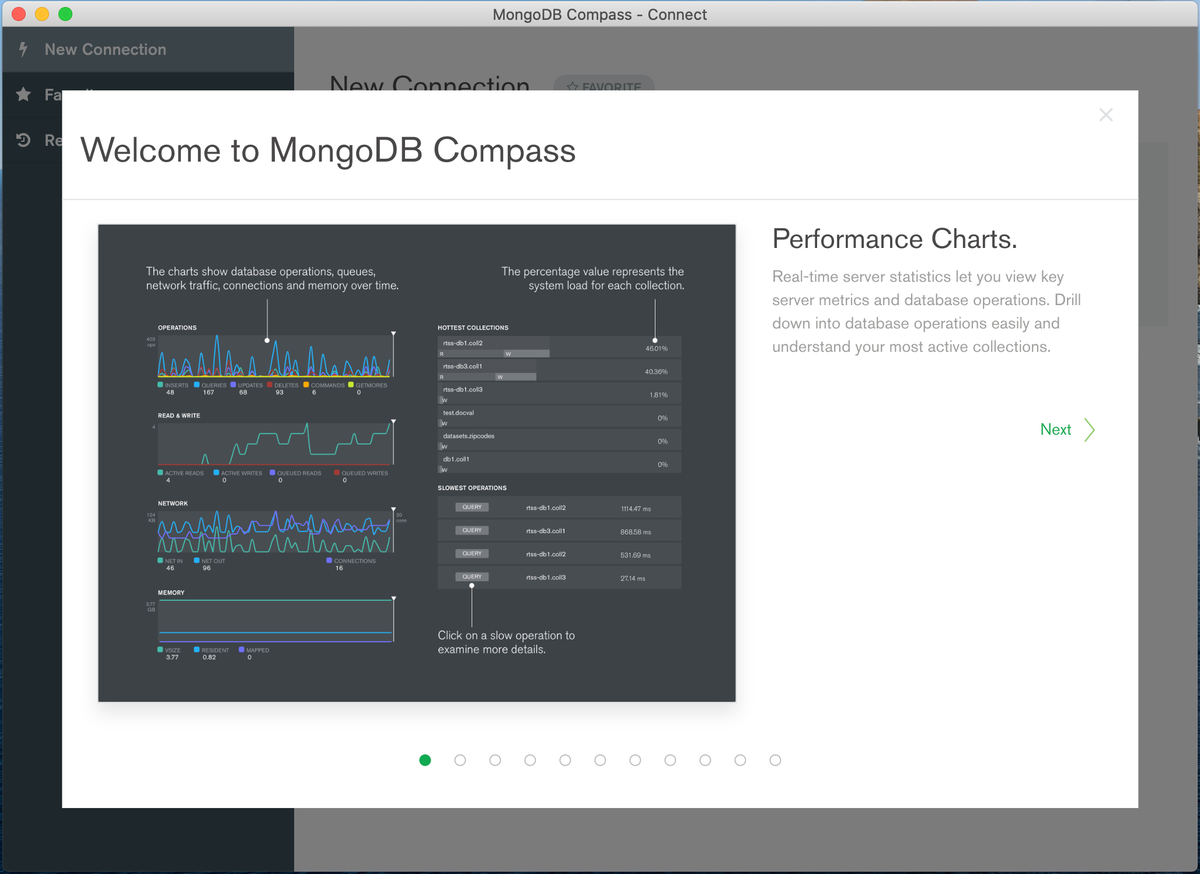Click the macOS green fullscreen button
The width and height of the screenshot is (1200, 874).
tap(66, 14)
